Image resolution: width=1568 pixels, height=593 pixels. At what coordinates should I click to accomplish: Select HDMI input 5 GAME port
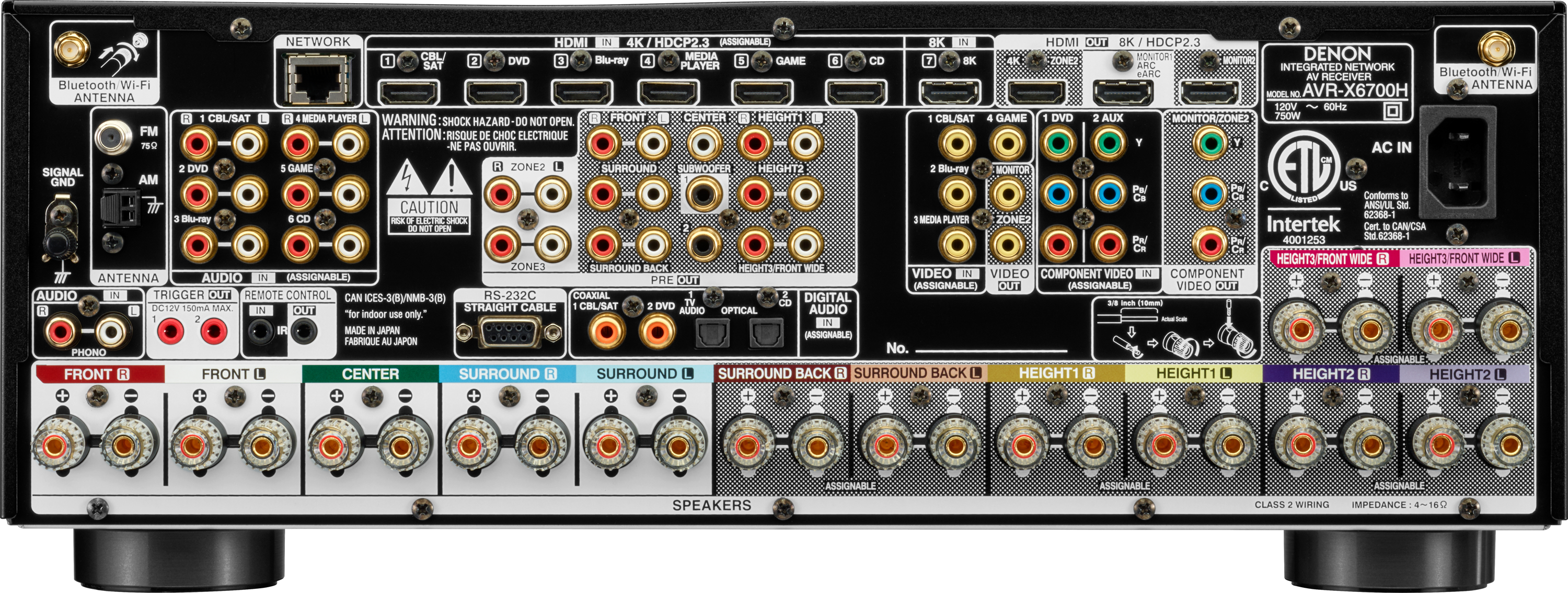tap(762, 93)
